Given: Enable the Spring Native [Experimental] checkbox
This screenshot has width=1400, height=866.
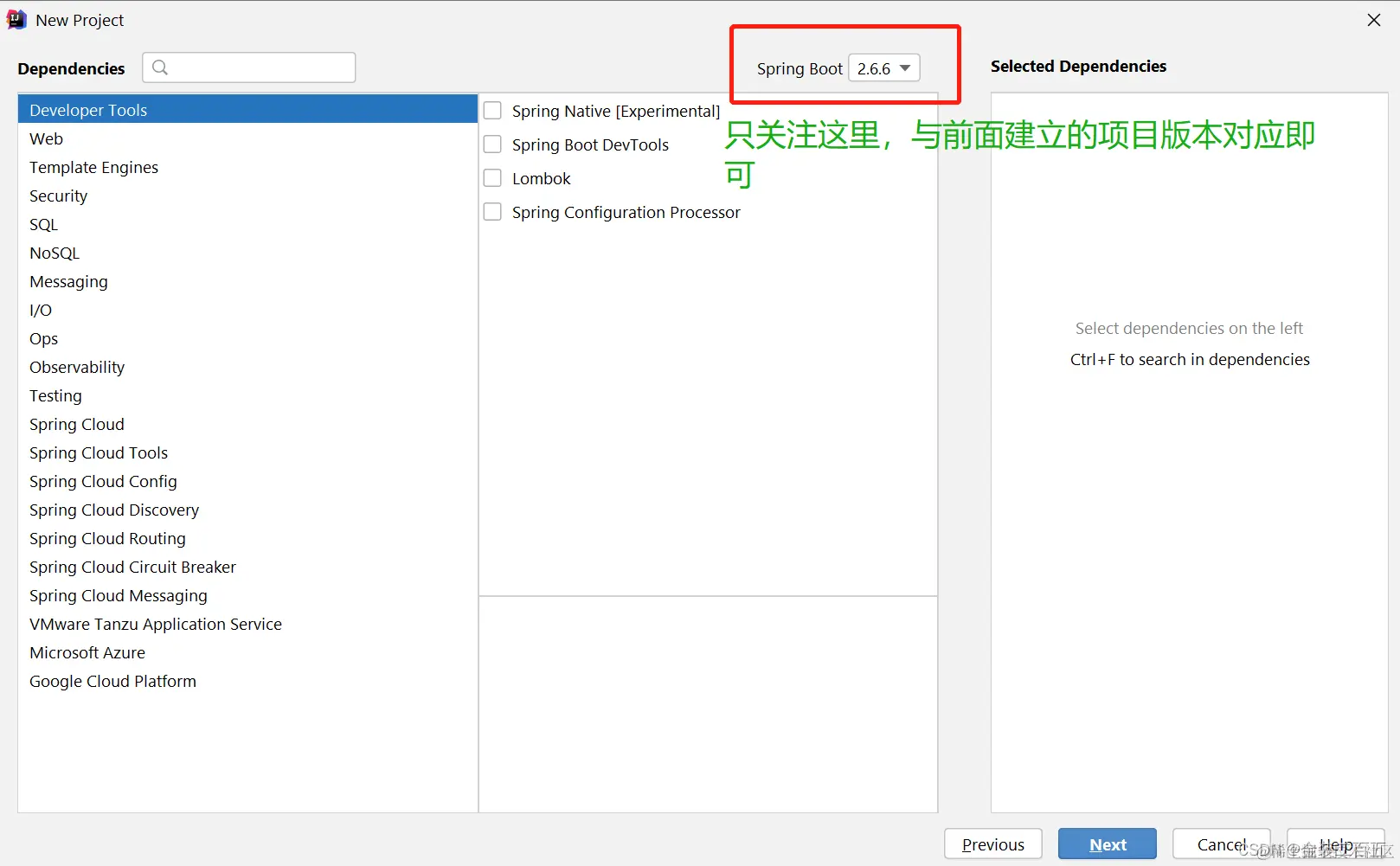Looking at the screenshot, I should [492, 111].
